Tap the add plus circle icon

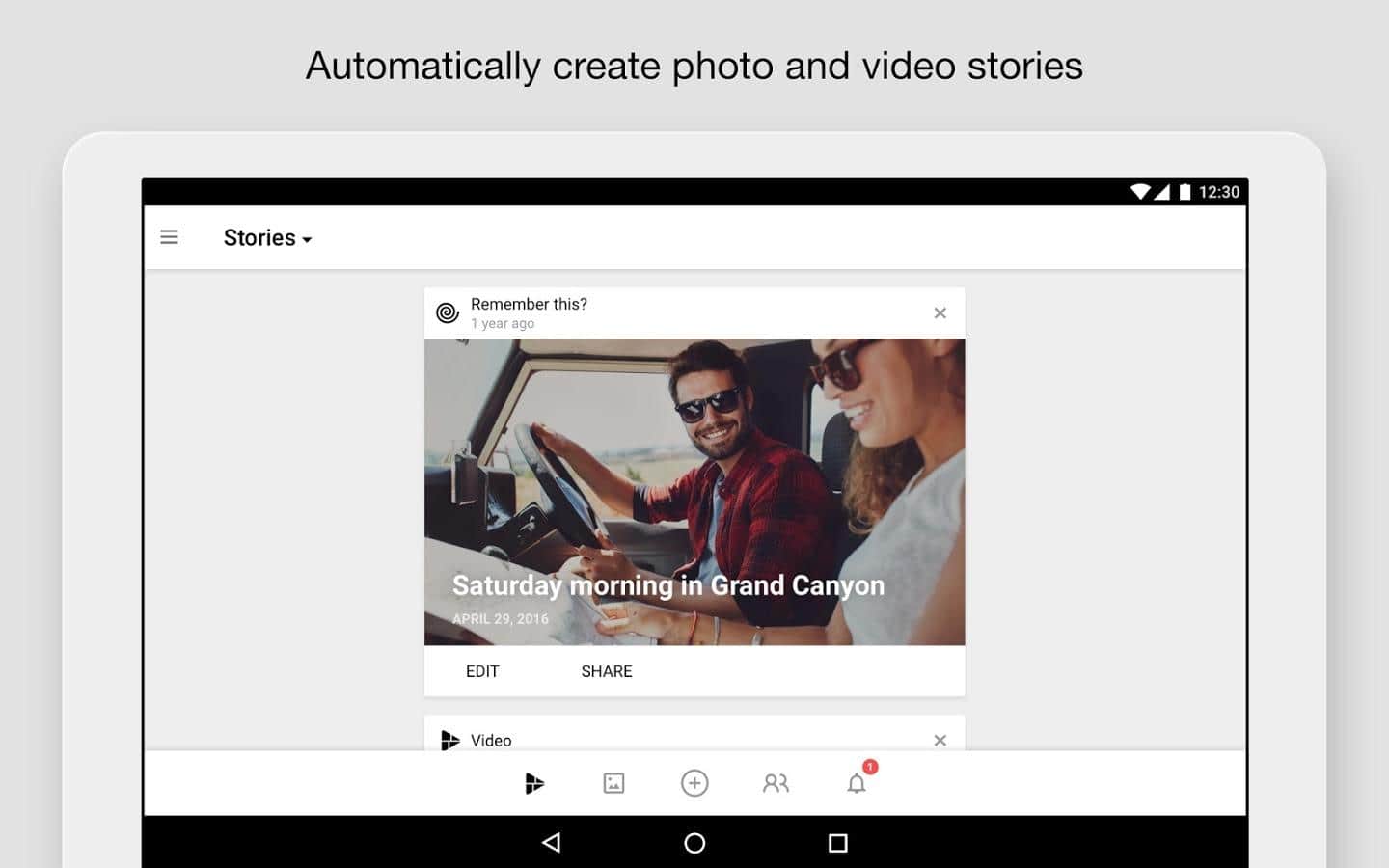pos(694,783)
